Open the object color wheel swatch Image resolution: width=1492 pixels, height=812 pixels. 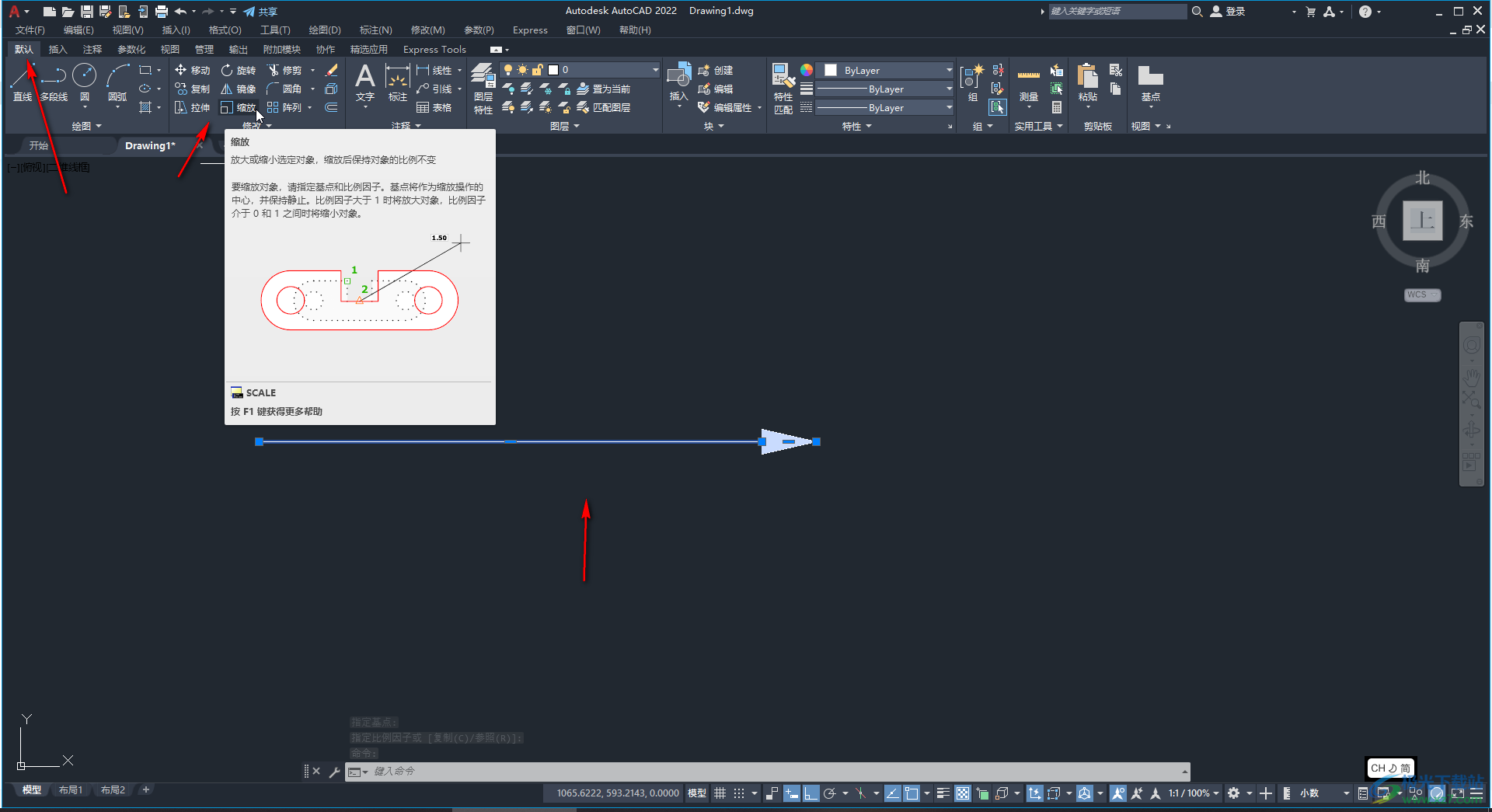pos(807,70)
